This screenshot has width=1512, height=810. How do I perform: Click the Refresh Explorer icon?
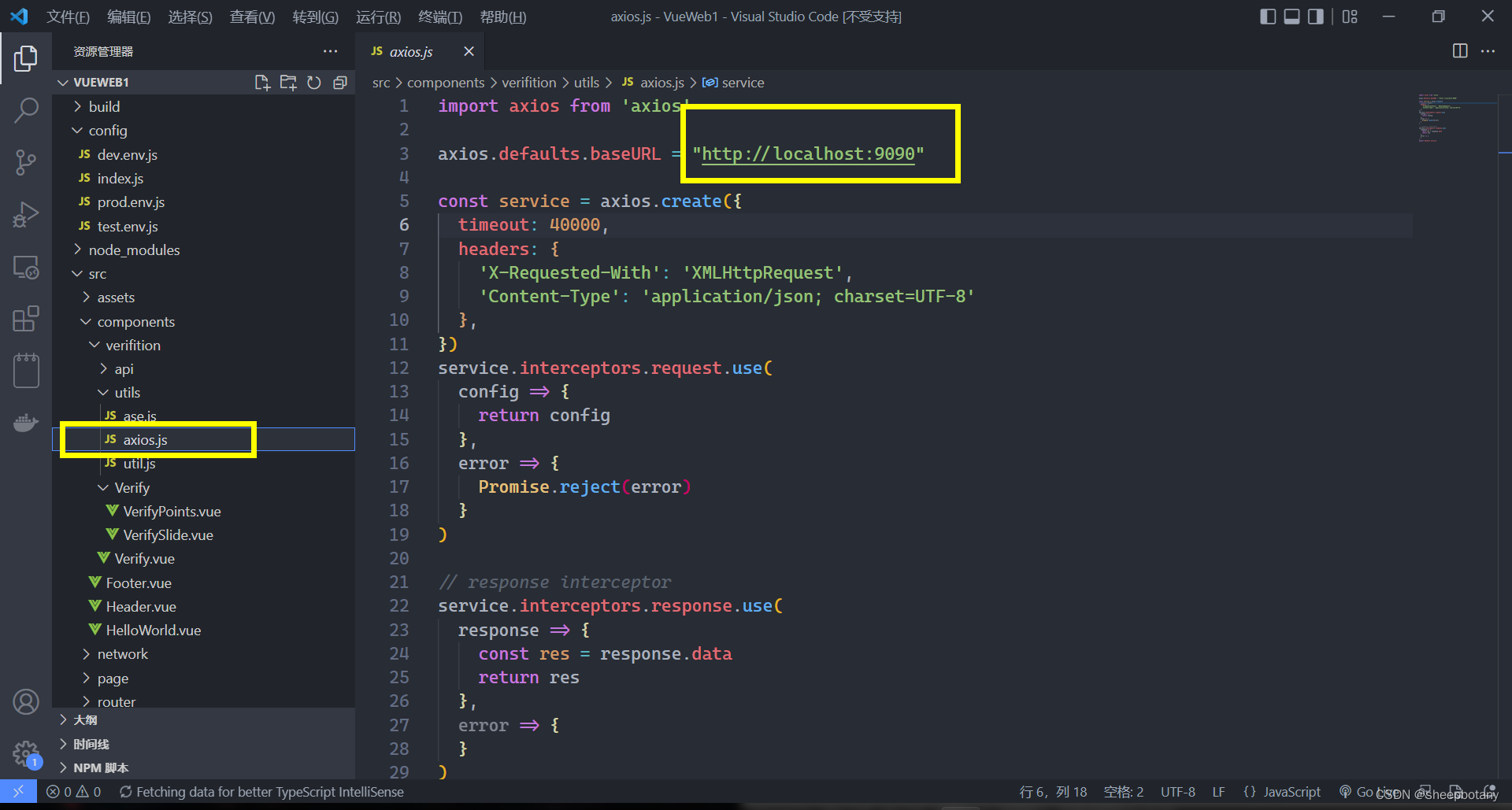(313, 82)
